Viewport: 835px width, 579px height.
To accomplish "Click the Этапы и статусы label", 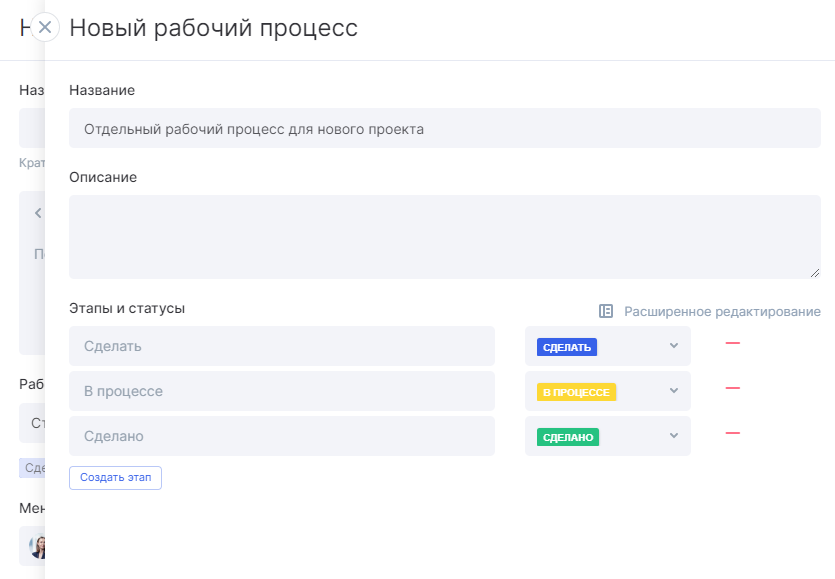I will 127,308.
